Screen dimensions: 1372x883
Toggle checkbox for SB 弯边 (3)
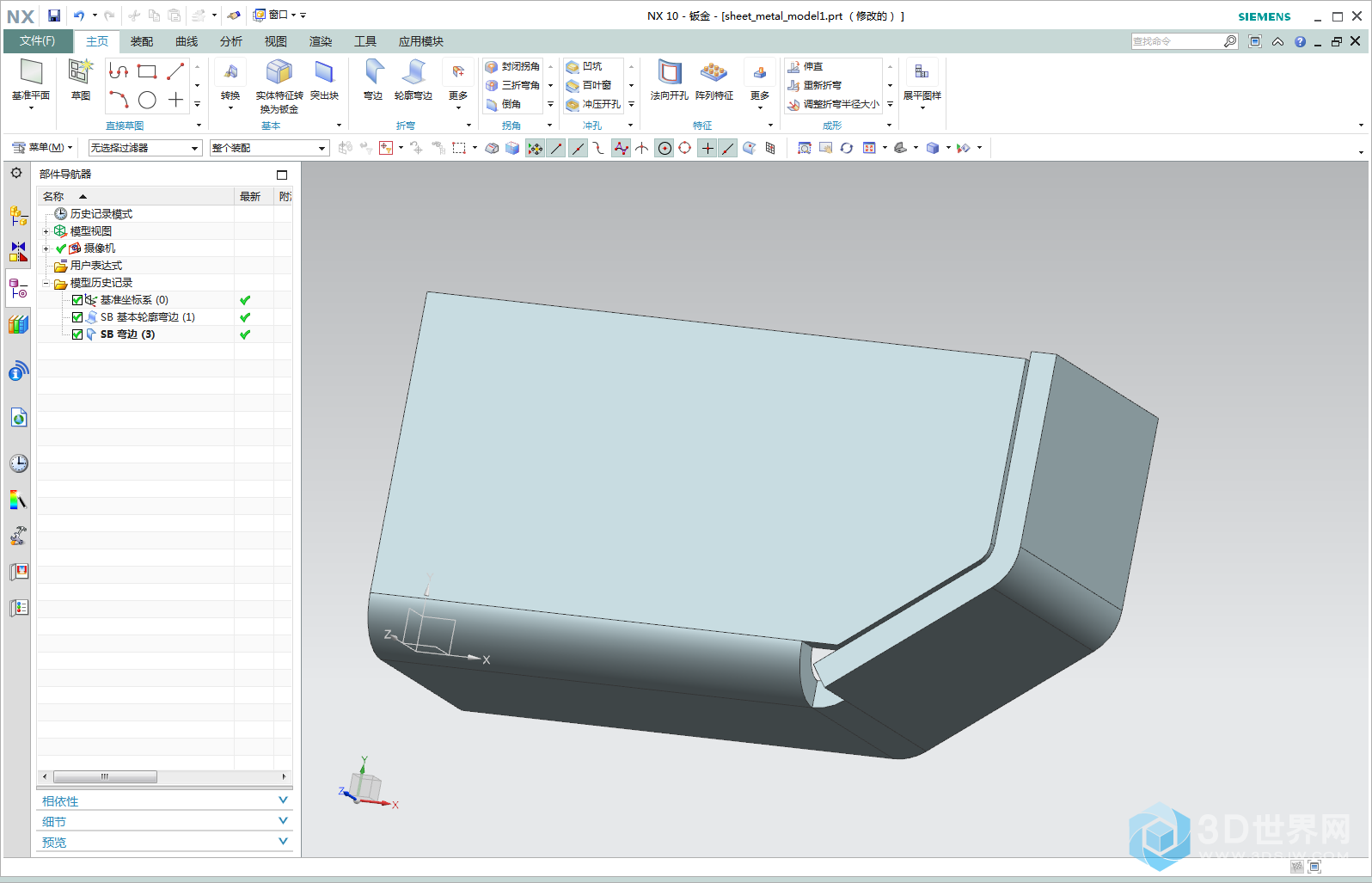click(77, 334)
